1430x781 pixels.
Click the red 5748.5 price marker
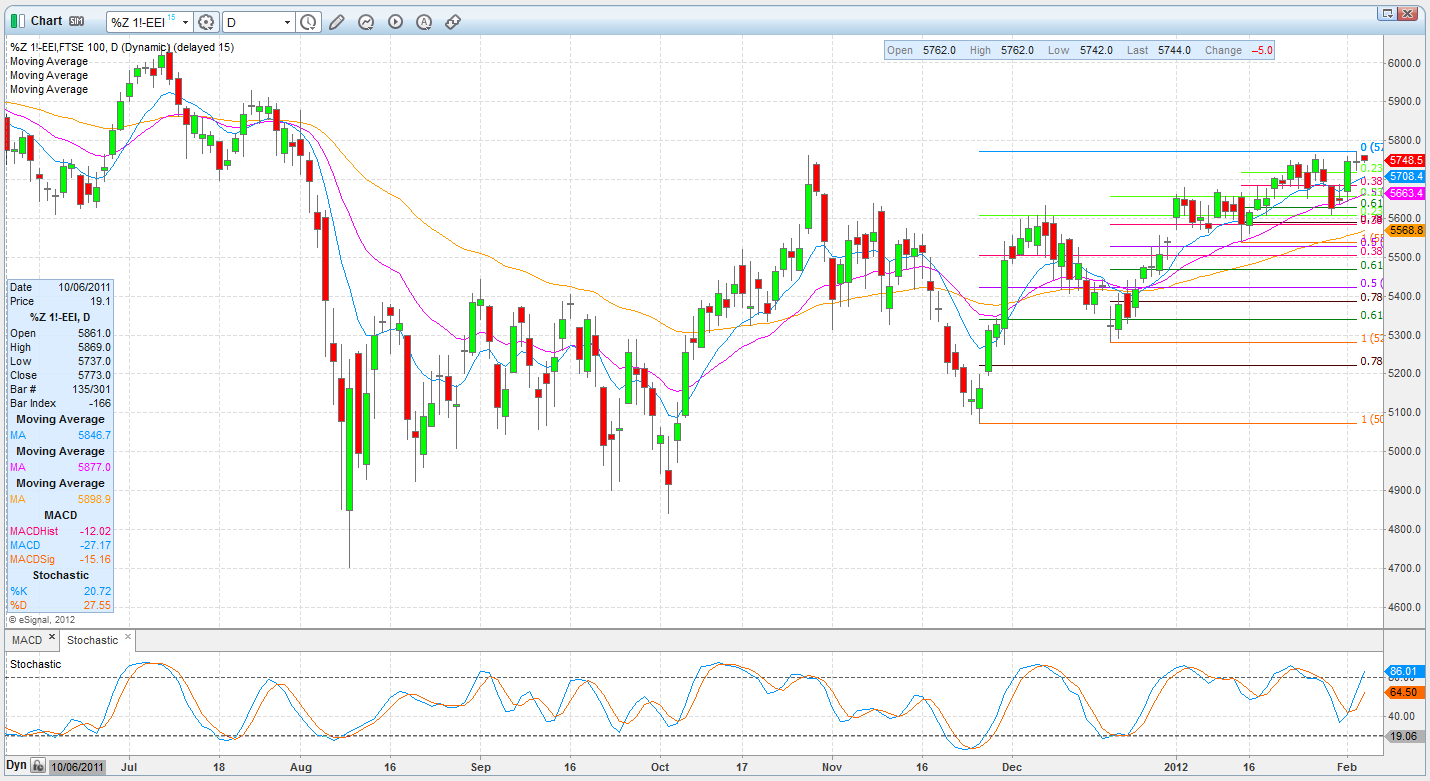[x=1405, y=160]
